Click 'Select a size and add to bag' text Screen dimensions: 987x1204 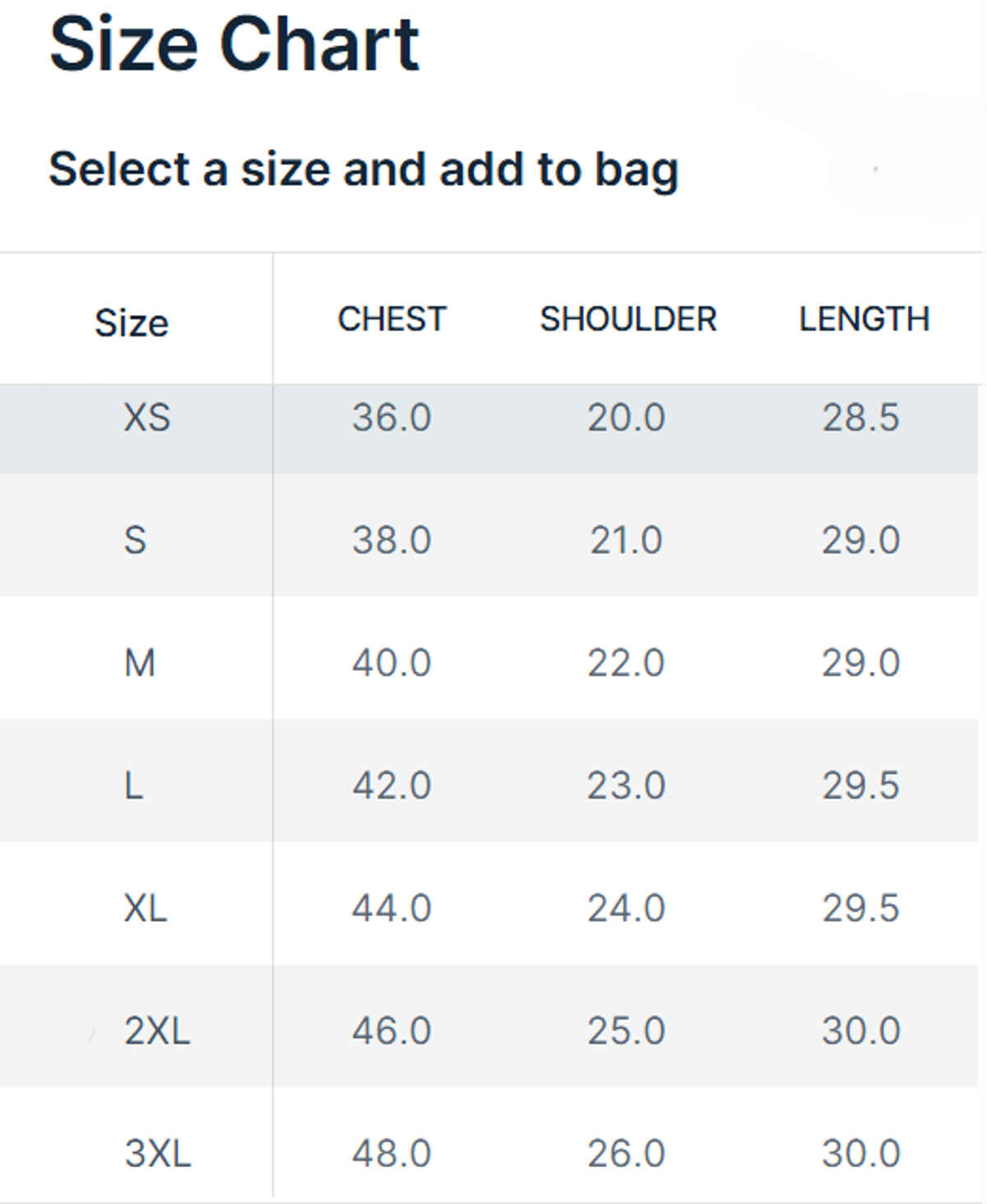[x=363, y=169]
